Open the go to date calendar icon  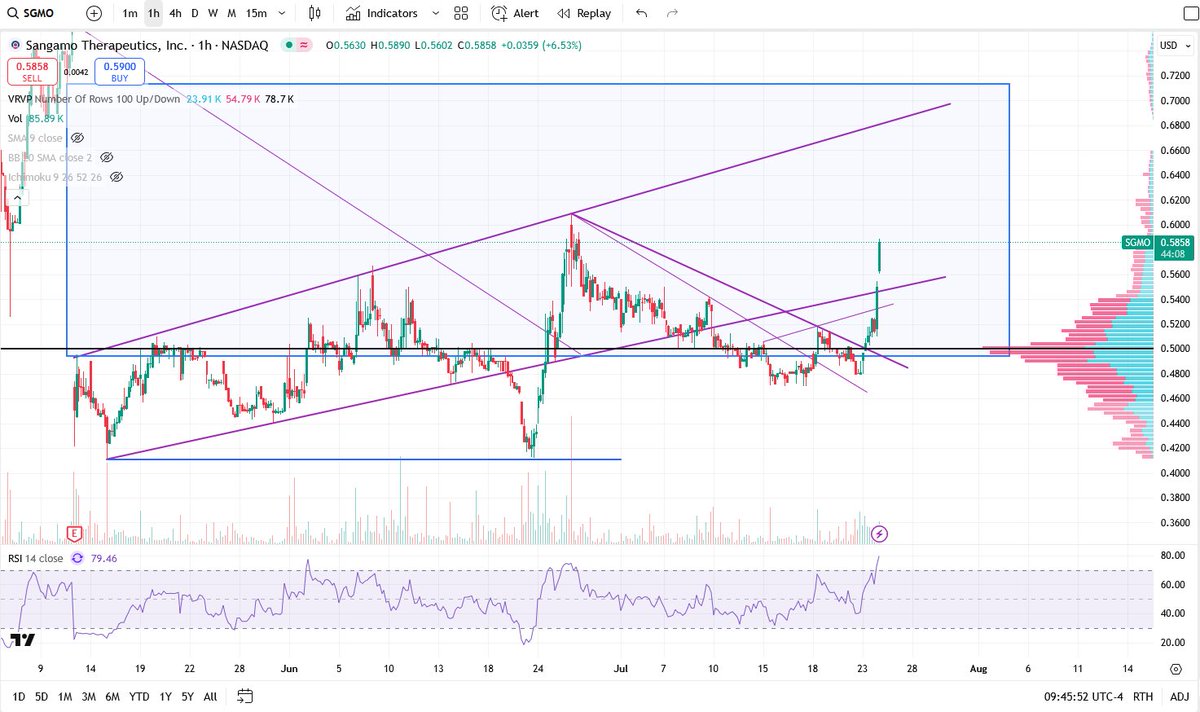coord(247,696)
